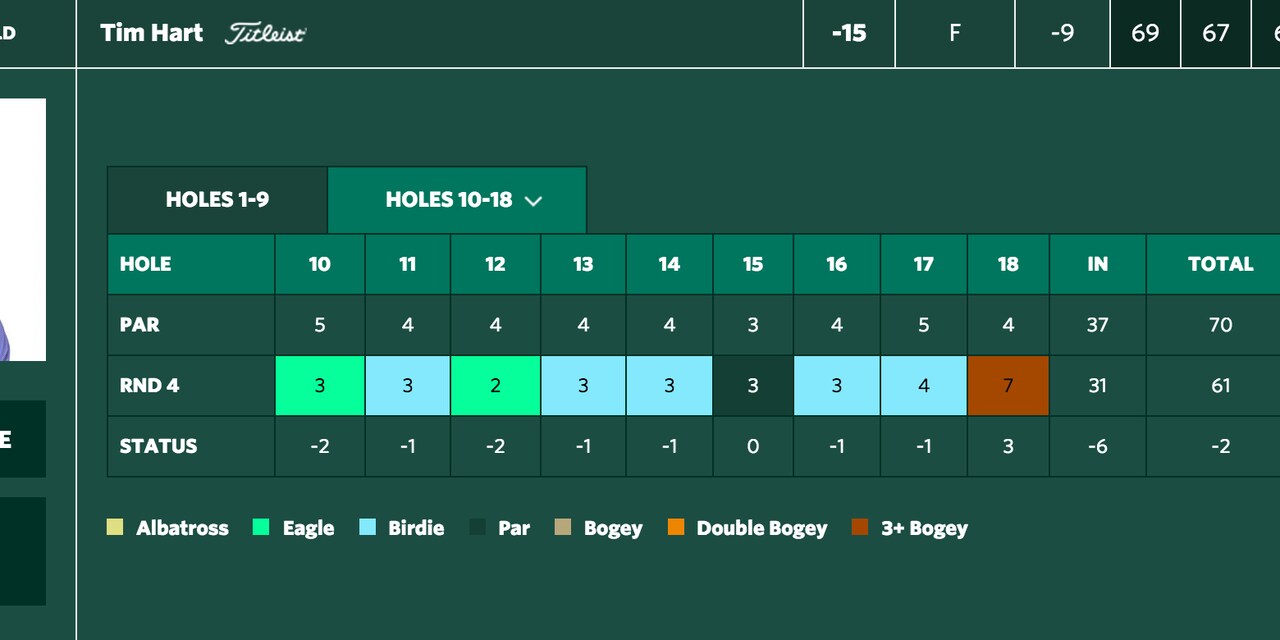The width and height of the screenshot is (1280, 640).
Task: Open the HOLES 10-18 dropdown chevron
Action: pos(534,200)
